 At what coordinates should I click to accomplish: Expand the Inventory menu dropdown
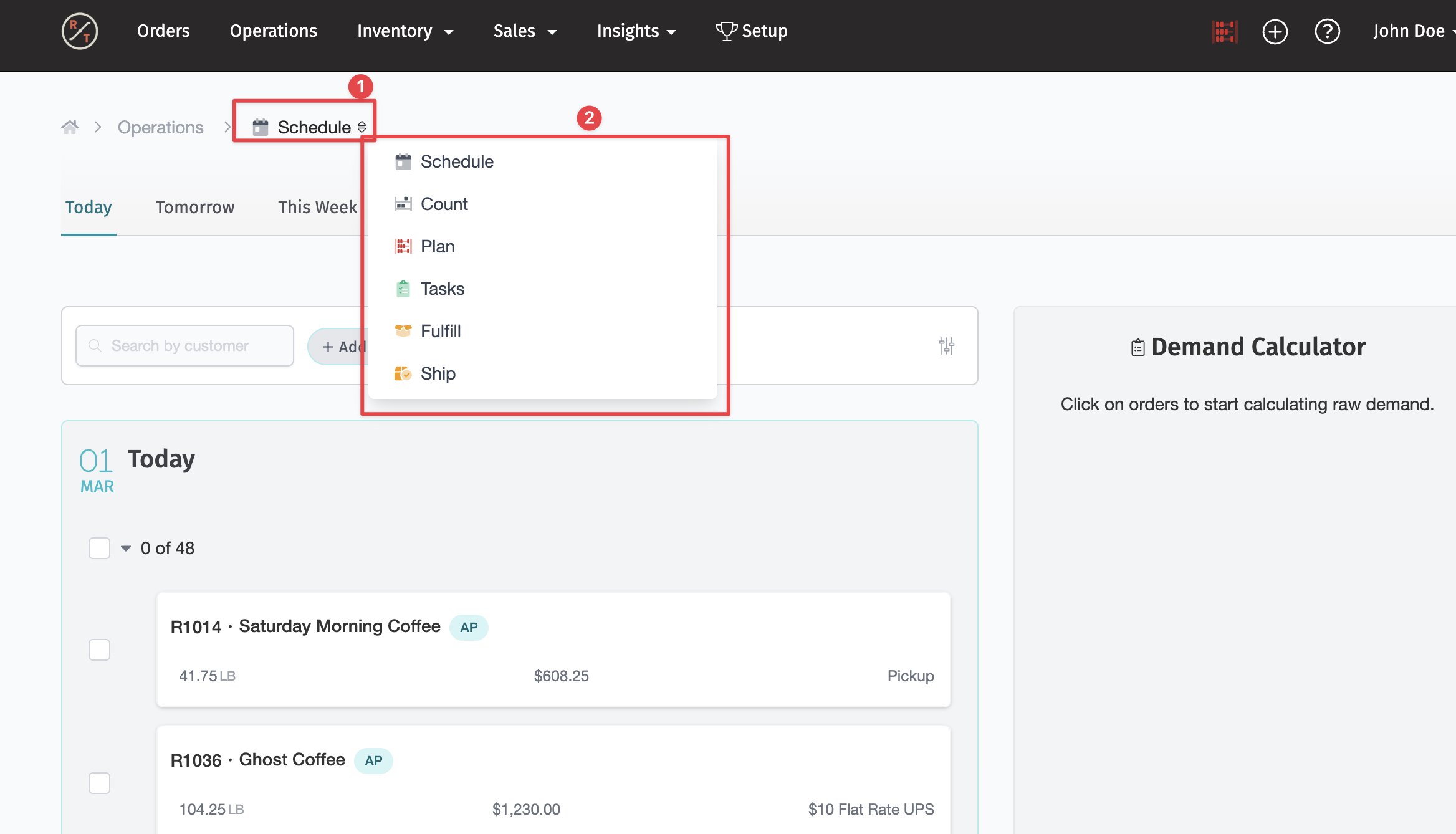pos(405,31)
